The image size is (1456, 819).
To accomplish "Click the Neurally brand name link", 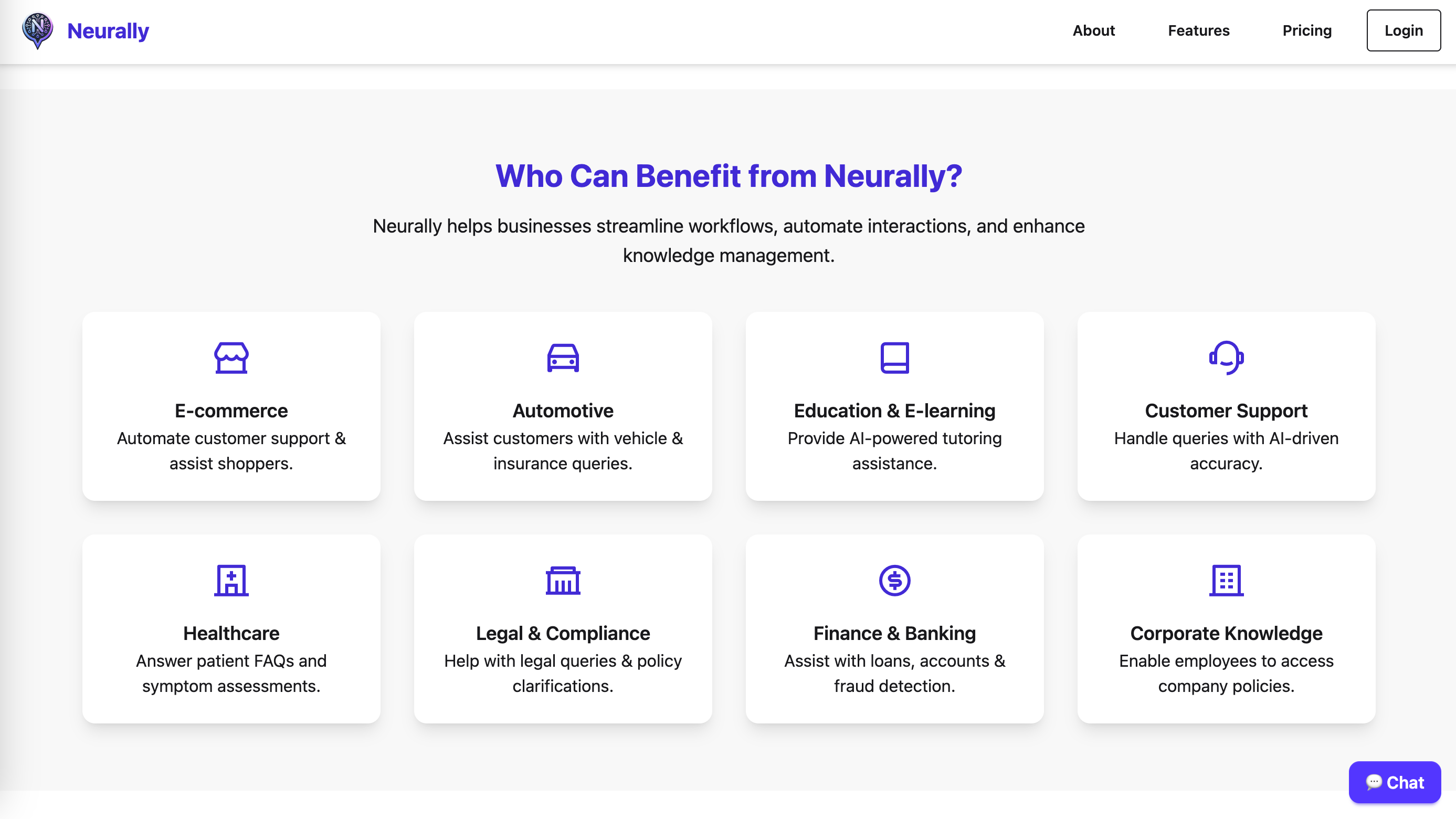I will [x=108, y=30].
